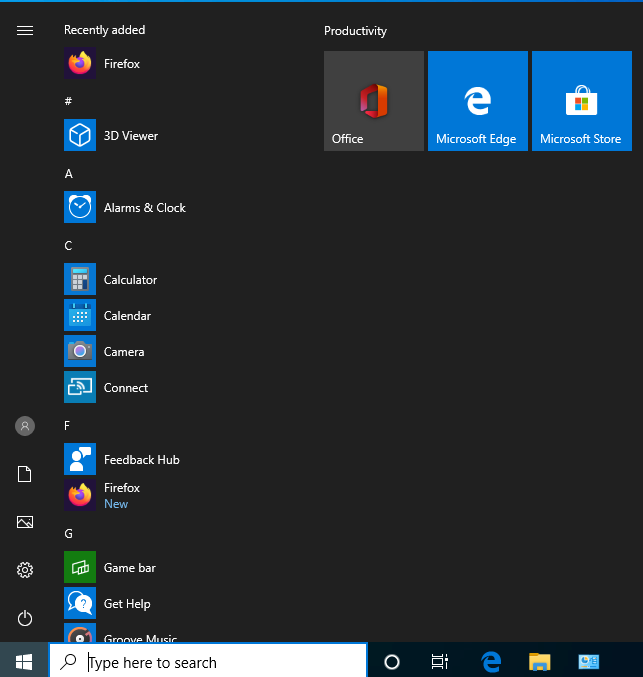Click the 'Calendar' label text

click(127, 316)
